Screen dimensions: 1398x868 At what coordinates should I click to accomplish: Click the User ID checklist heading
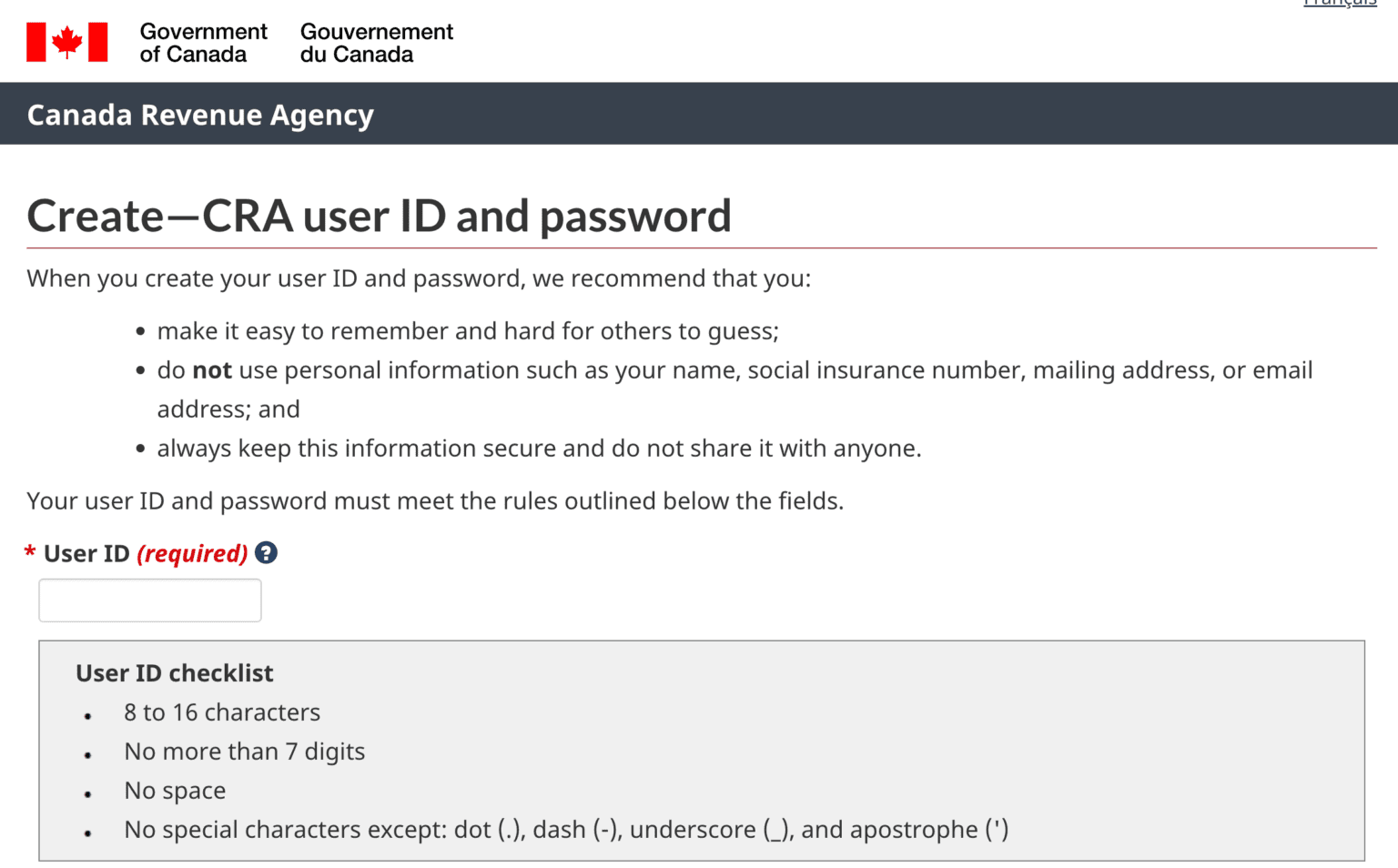pyautogui.click(x=174, y=673)
